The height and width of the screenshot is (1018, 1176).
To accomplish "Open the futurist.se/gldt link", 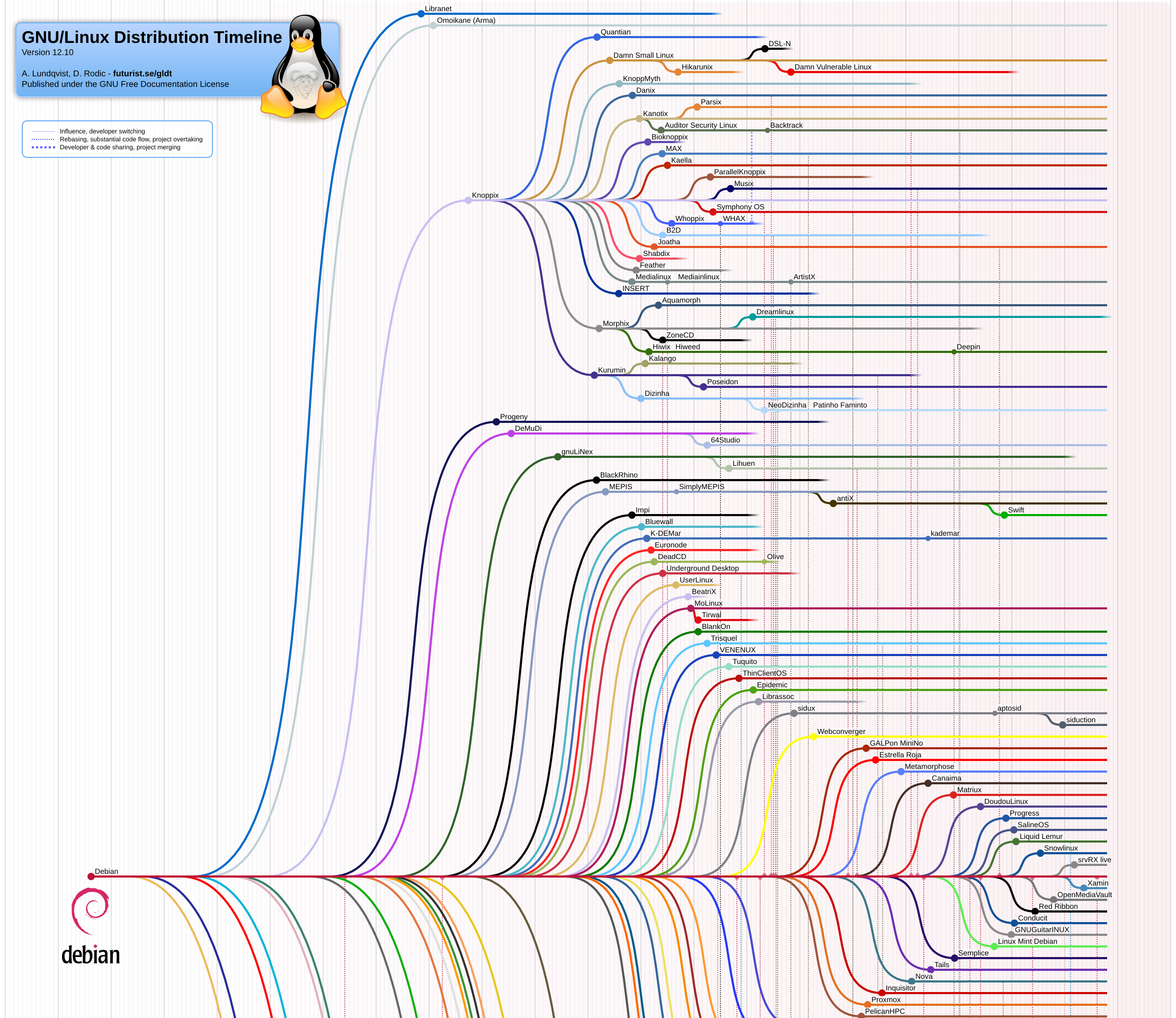I will pos(142,73).
